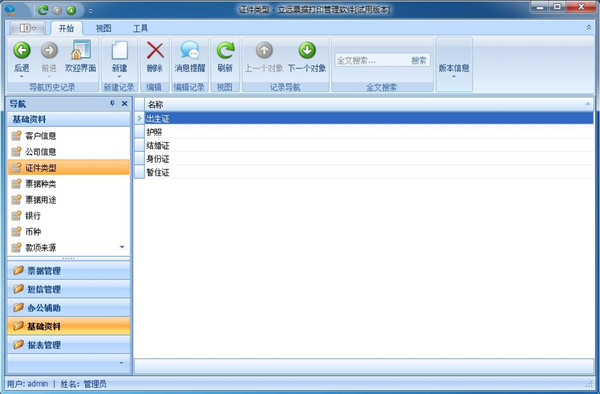
Task: Click the 全文搜索 search input field
Action: [372, 60]
